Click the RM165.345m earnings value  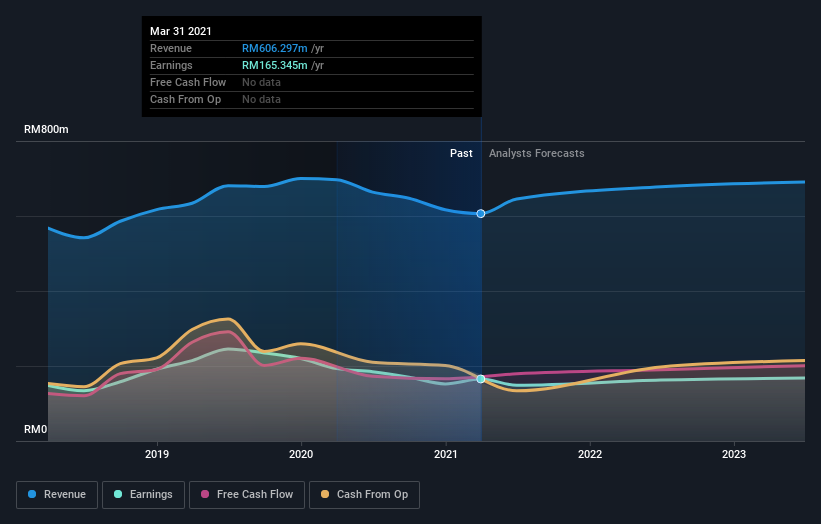pos(274,65)
